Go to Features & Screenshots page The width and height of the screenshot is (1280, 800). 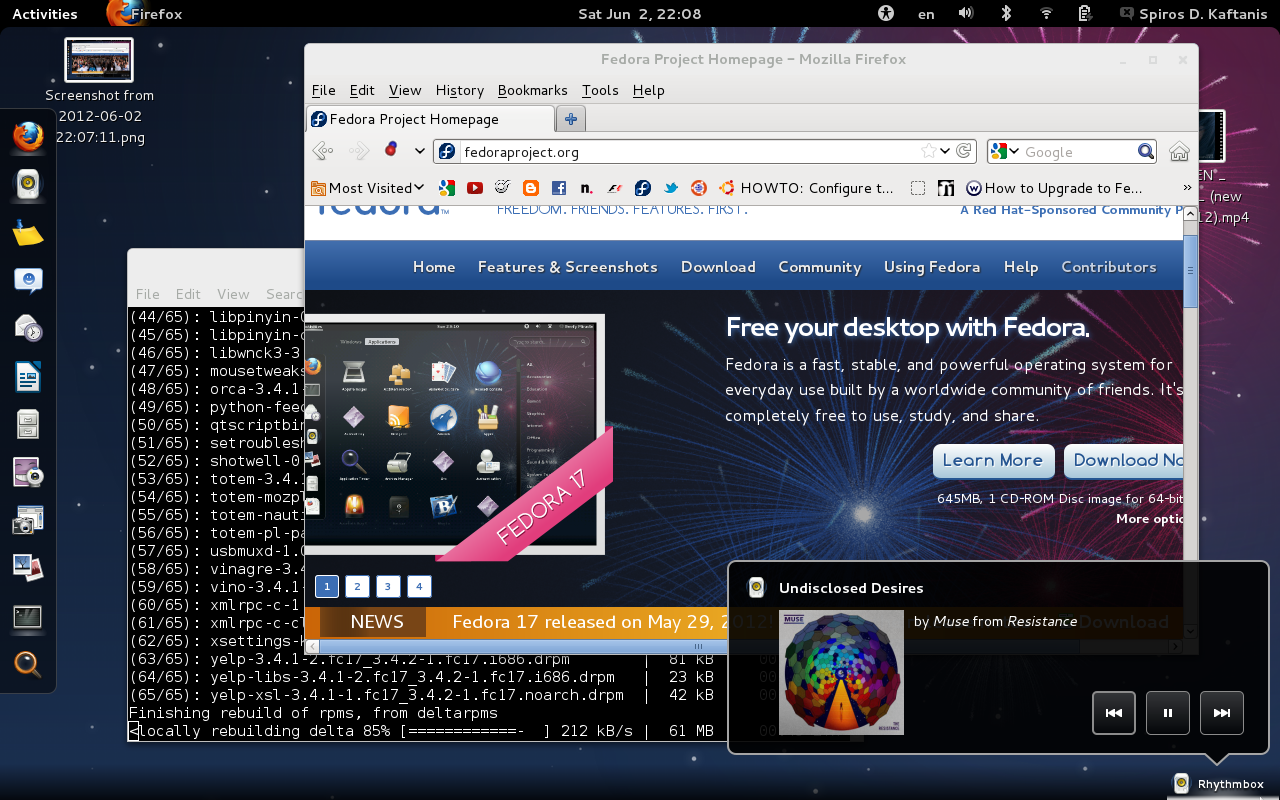click(567, 267)
